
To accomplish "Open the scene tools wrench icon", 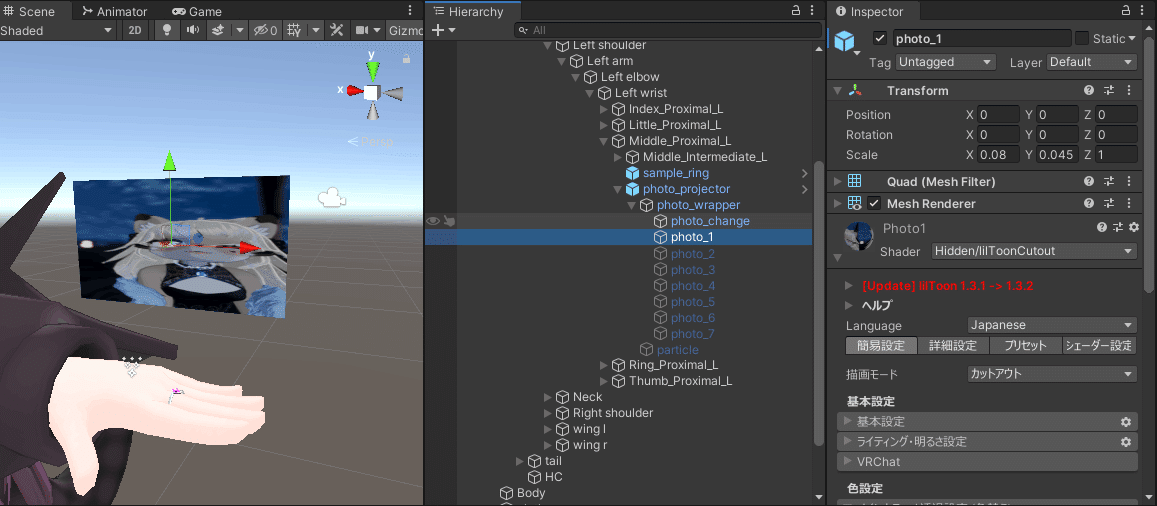I will pyautogui.click(x=336, y=30).
